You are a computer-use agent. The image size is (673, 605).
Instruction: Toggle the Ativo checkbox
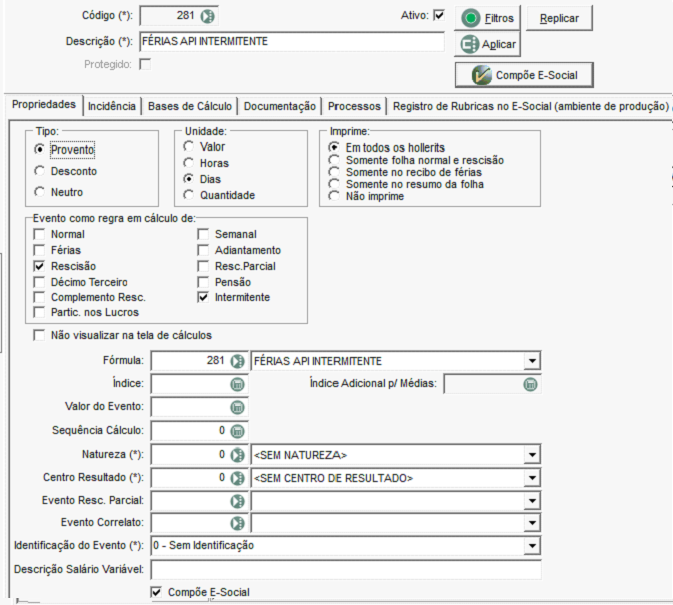[439, 15]
